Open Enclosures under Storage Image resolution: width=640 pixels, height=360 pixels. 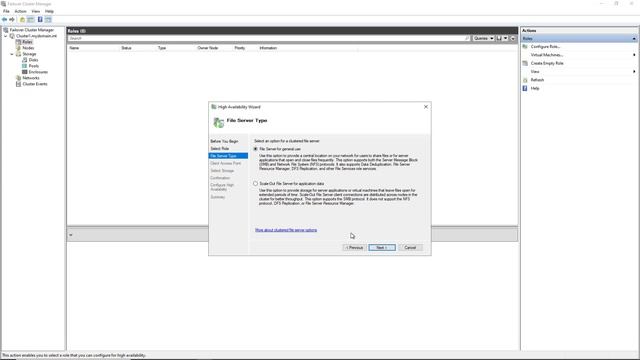point(38,72)
